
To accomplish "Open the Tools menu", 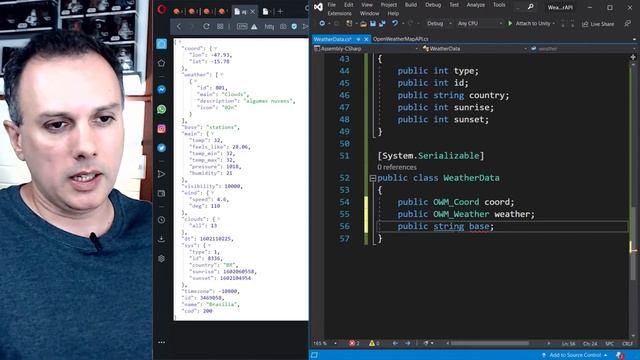I will click(x=499, y=5).
